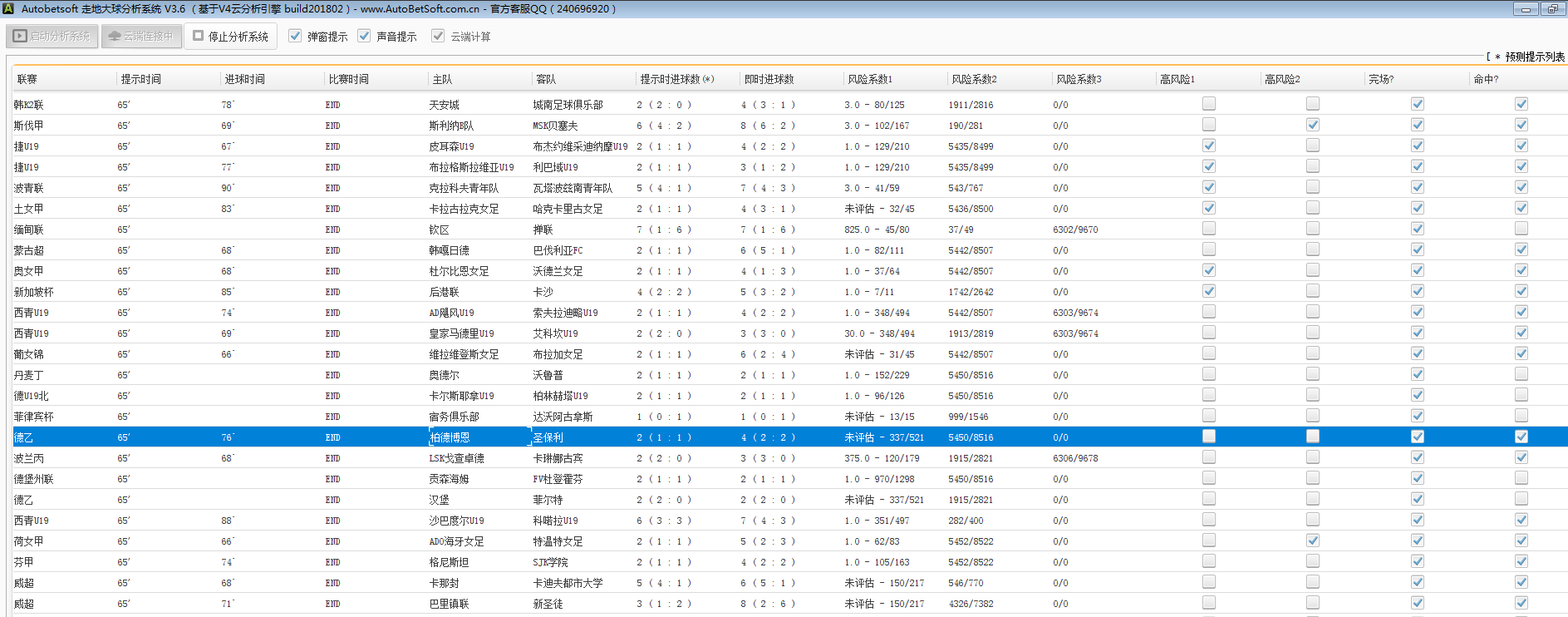Untick 完场? checkbox in the 后港联 row
This screenshot has width=1568, height=617.
[x=1417, y=291]
